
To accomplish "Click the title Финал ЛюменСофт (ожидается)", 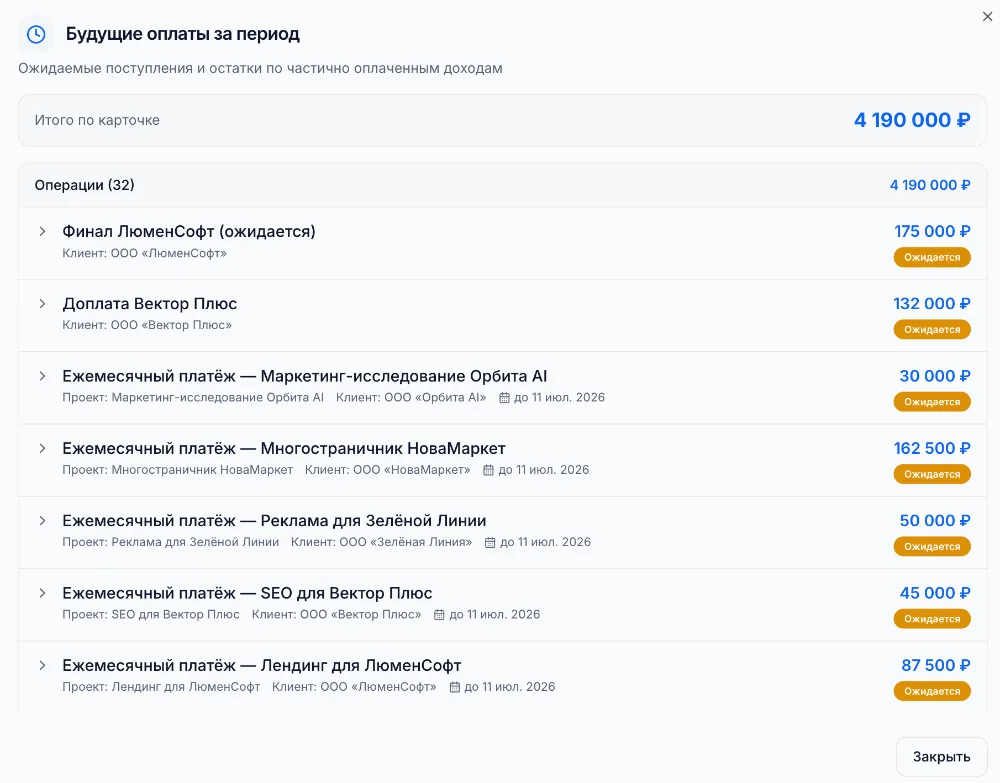I will pyautogui.click(x=189, y=231).
